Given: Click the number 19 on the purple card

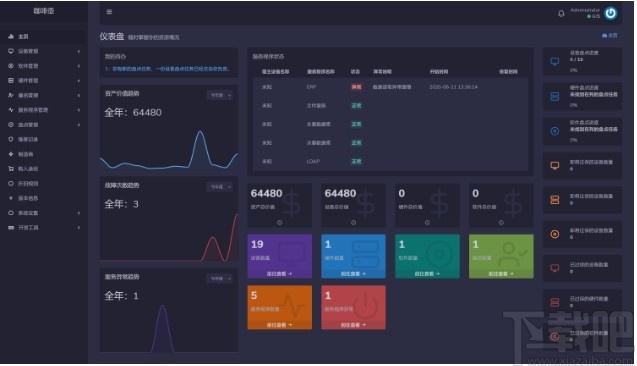Looking at the screenshot, I should click(x=257, y=244).
